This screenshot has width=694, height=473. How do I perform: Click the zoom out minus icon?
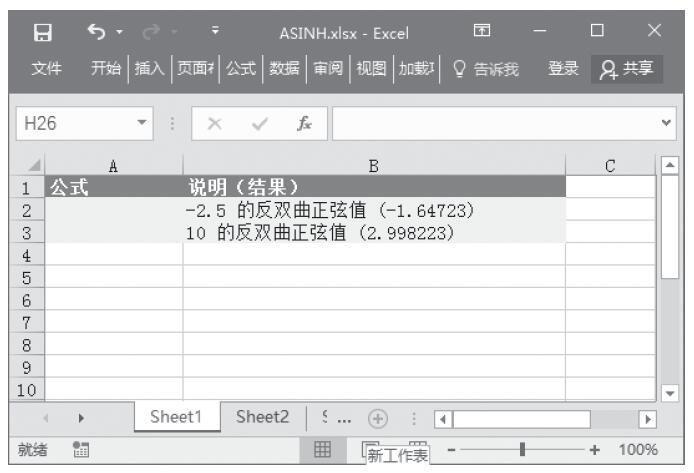[x=451, y=451]
